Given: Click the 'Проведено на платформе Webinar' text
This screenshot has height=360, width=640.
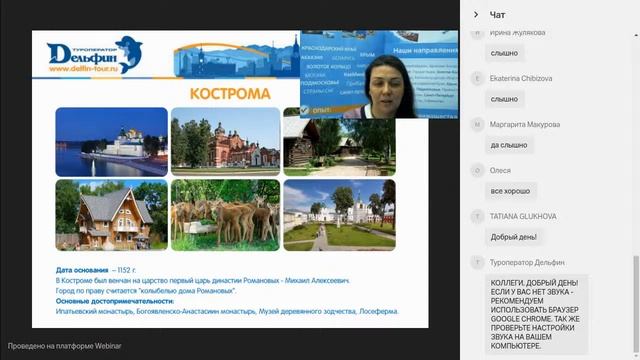Looking at the screenshot, I should [64, 346].
